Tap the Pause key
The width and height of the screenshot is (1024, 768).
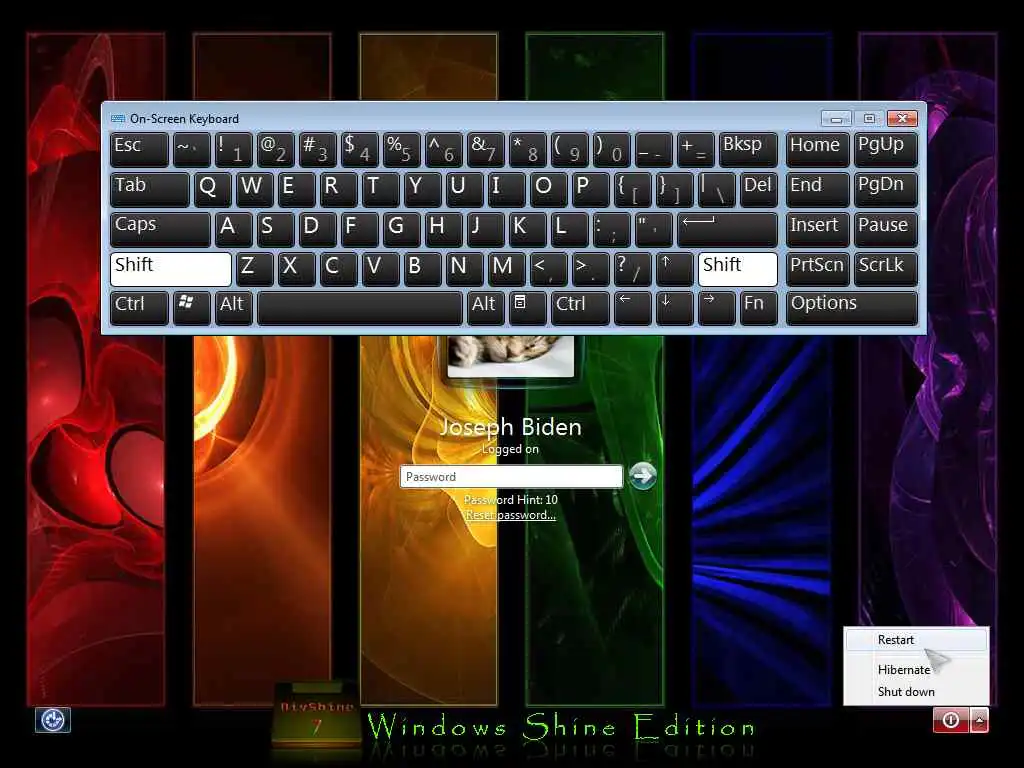point(886,229)
